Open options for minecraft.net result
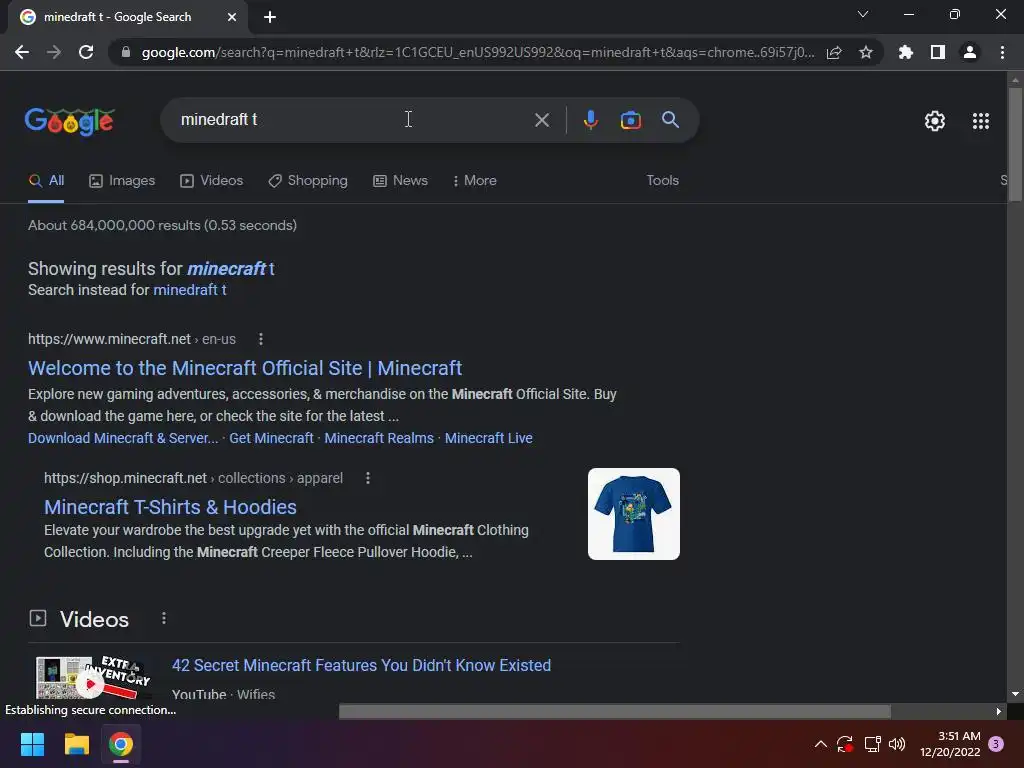1024x768 pixels. pos(261,339)
